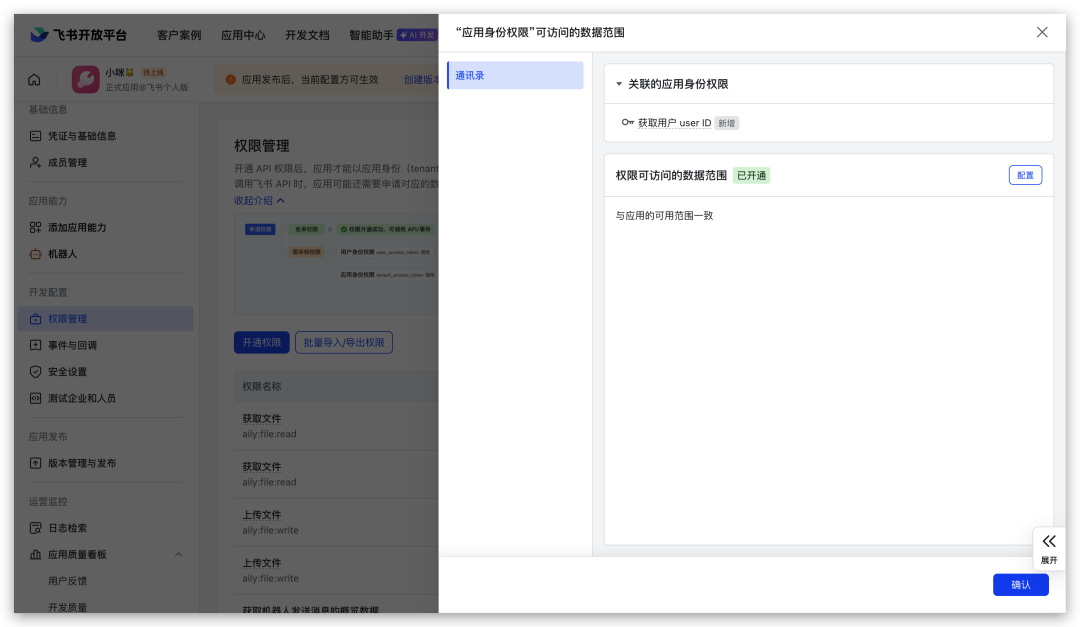Open 安全设置 in the sidebar
The width and height of the screenshot is (1080, 627).
pyautogui.click(x=67, y=371)
